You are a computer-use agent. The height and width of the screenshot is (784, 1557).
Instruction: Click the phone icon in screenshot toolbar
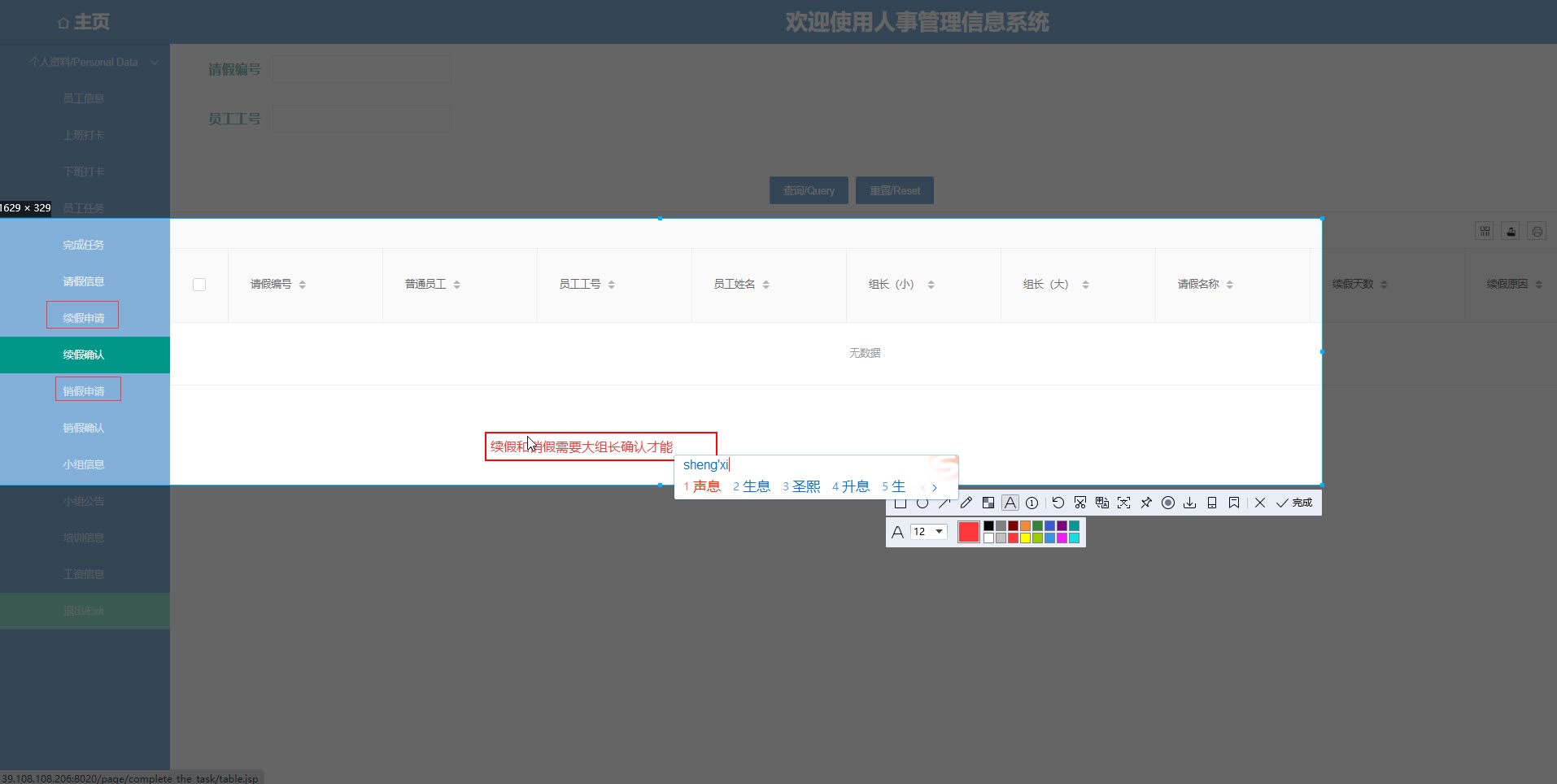[1212, 503]
